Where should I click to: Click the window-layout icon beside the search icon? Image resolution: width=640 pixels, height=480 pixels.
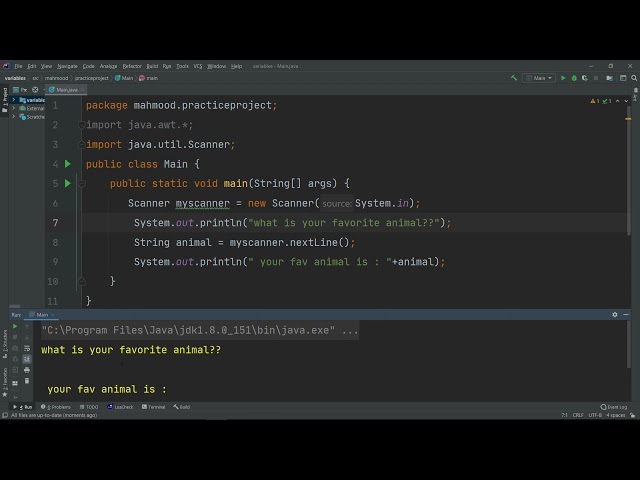coord(623,78)
